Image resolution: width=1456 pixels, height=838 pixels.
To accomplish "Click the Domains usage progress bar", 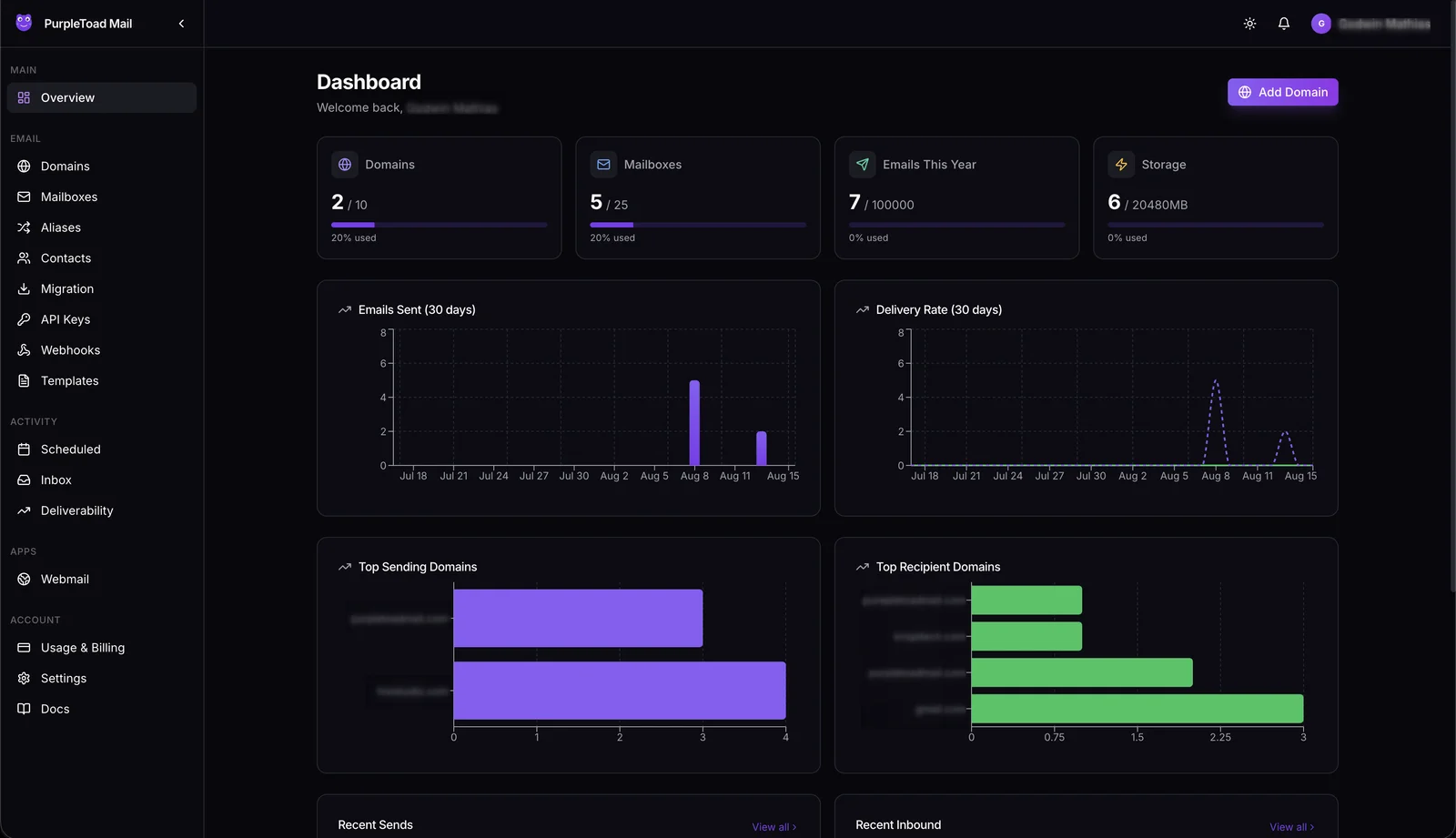I will click(440, 225).
